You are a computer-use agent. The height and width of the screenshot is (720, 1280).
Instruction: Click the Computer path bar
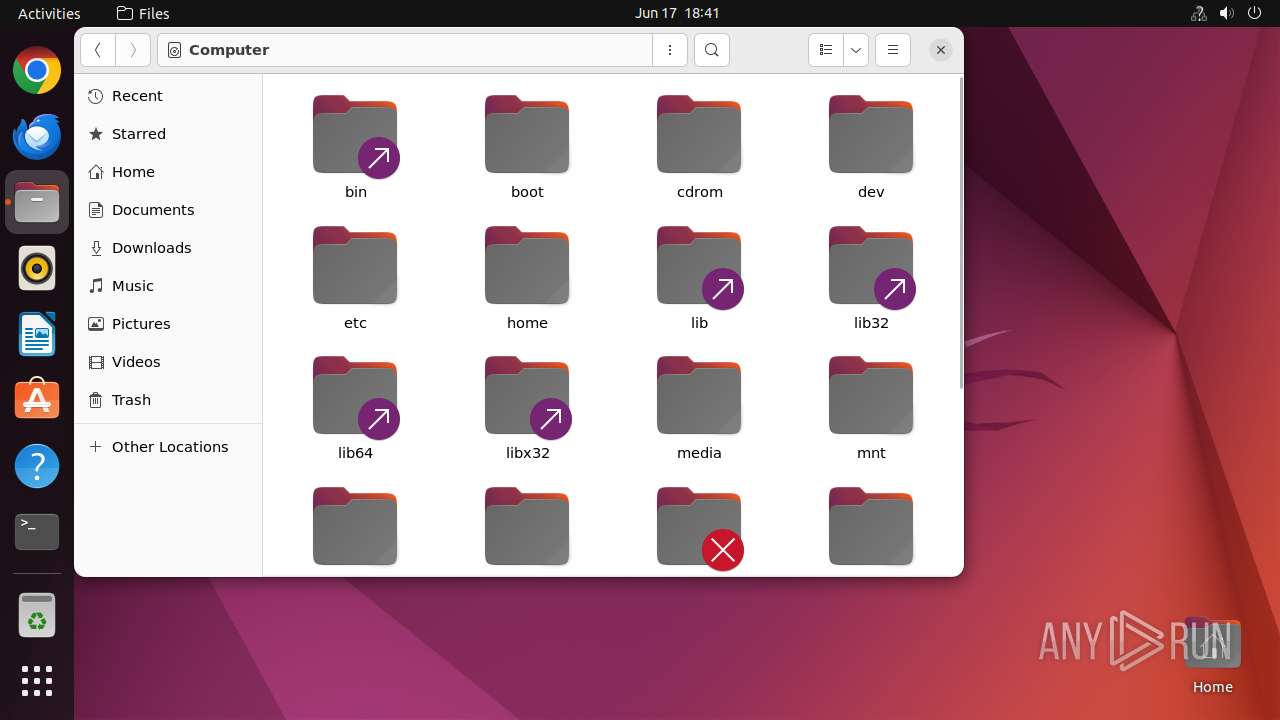[405, 50]
